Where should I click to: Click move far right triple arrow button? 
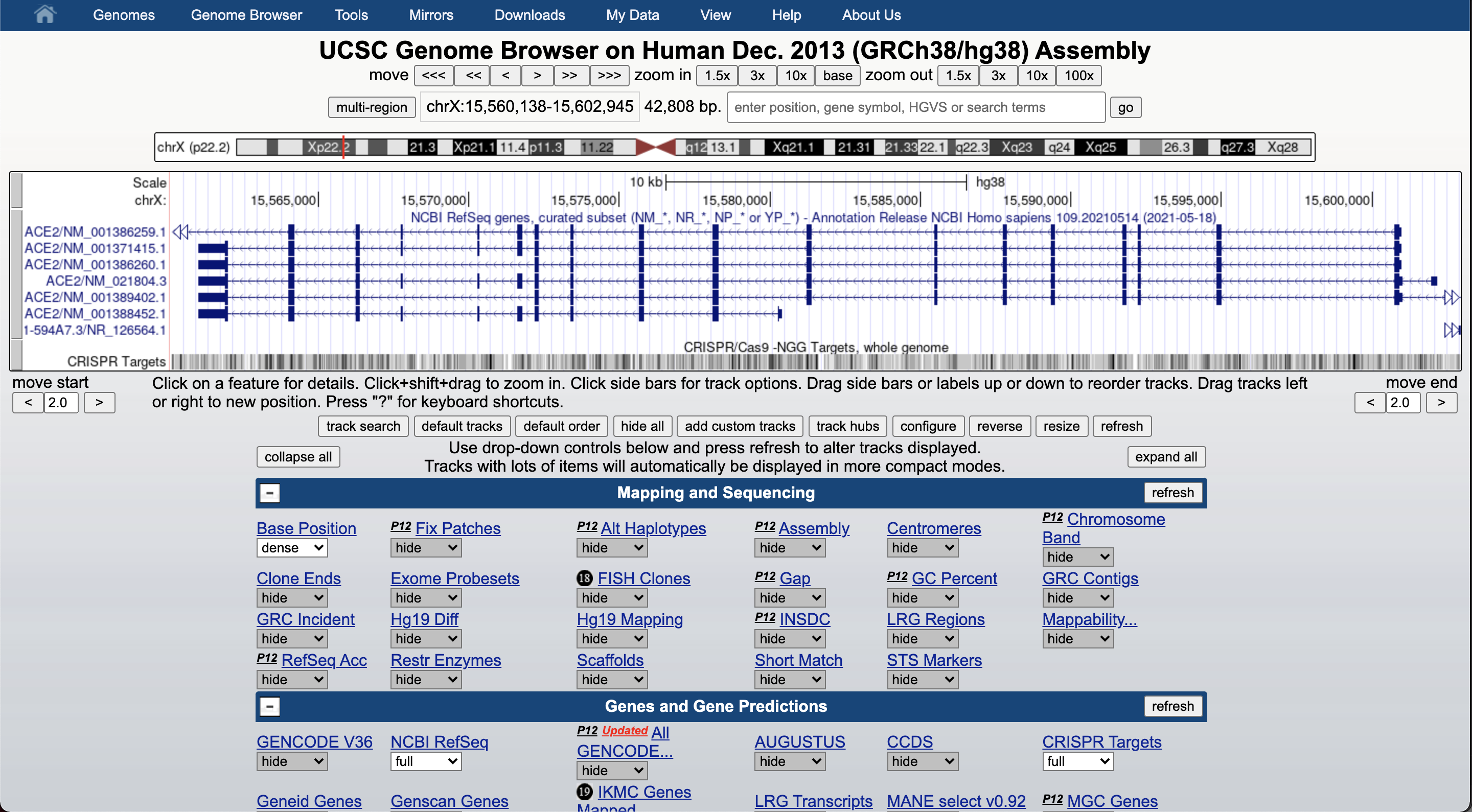[609, 76]
